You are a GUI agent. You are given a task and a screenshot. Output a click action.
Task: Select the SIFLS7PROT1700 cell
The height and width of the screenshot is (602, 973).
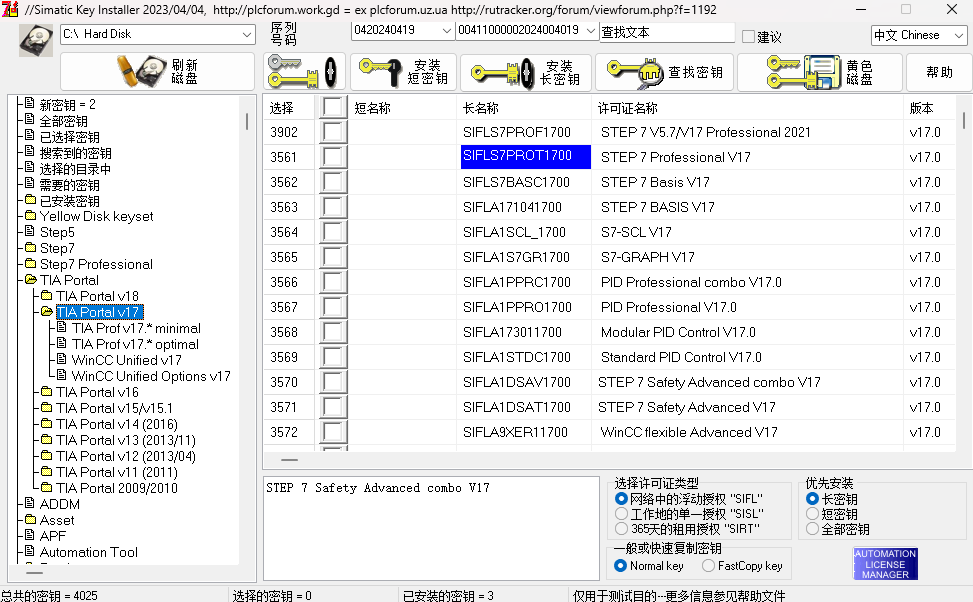point(526,156)
